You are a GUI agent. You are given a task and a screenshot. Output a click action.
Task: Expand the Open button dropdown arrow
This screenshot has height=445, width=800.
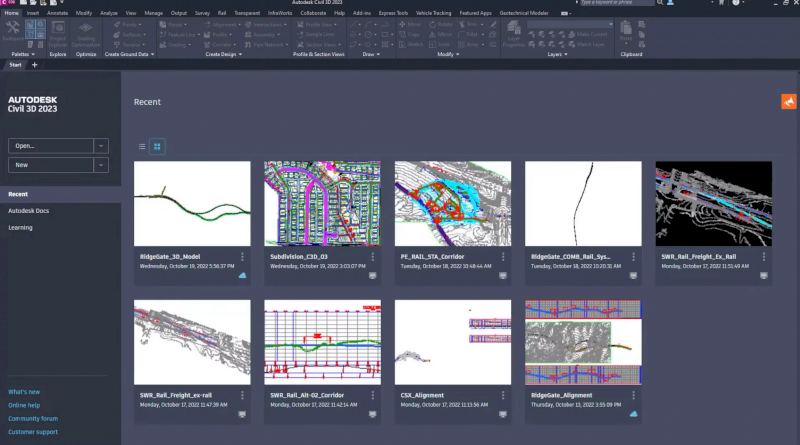pyautogui.click(x=101, y=144)
